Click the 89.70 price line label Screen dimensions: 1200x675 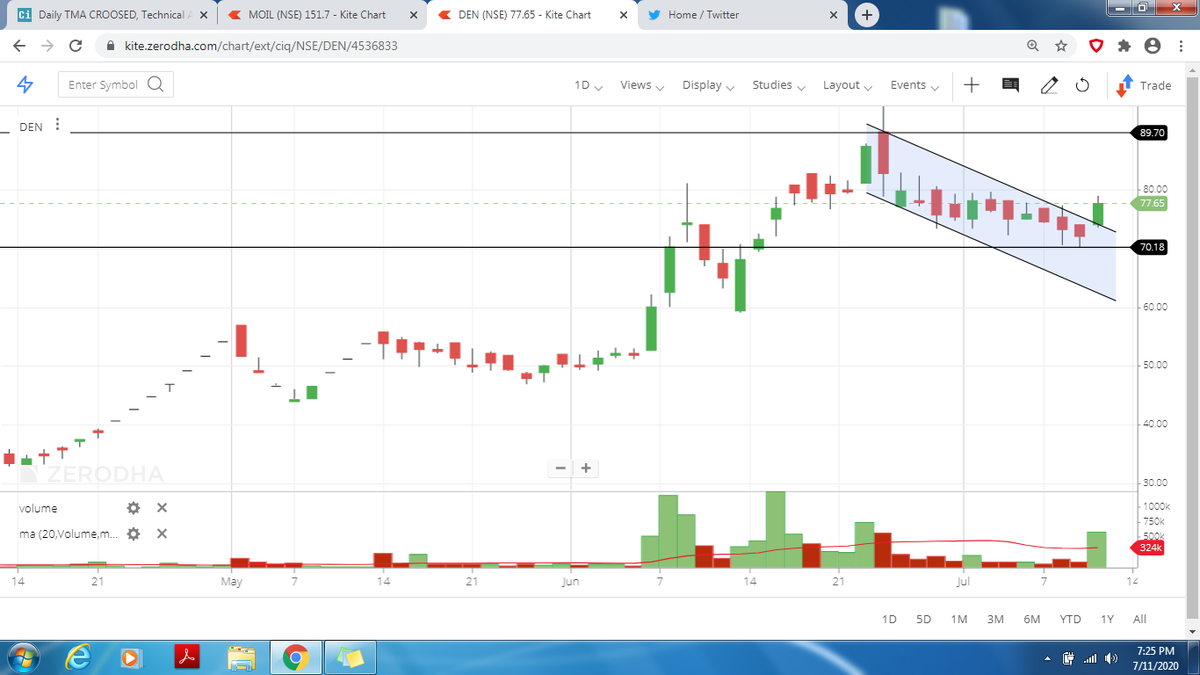coord(1151,132)
